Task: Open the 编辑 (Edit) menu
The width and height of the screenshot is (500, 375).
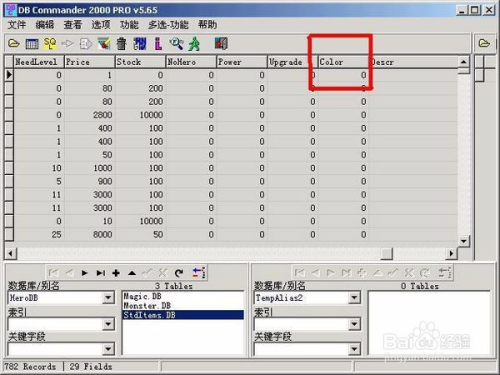Action: pos(45,25)
